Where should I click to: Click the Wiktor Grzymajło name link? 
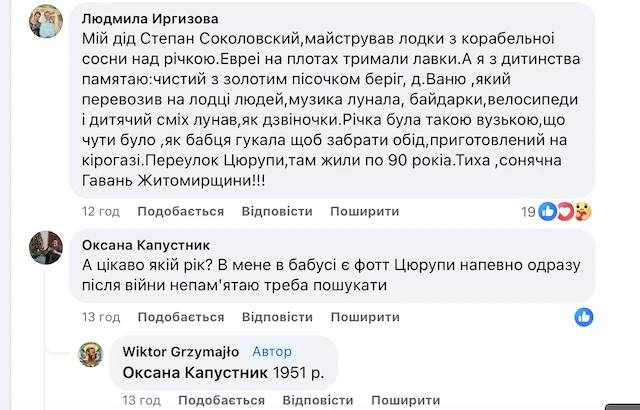tap(180, 352)
